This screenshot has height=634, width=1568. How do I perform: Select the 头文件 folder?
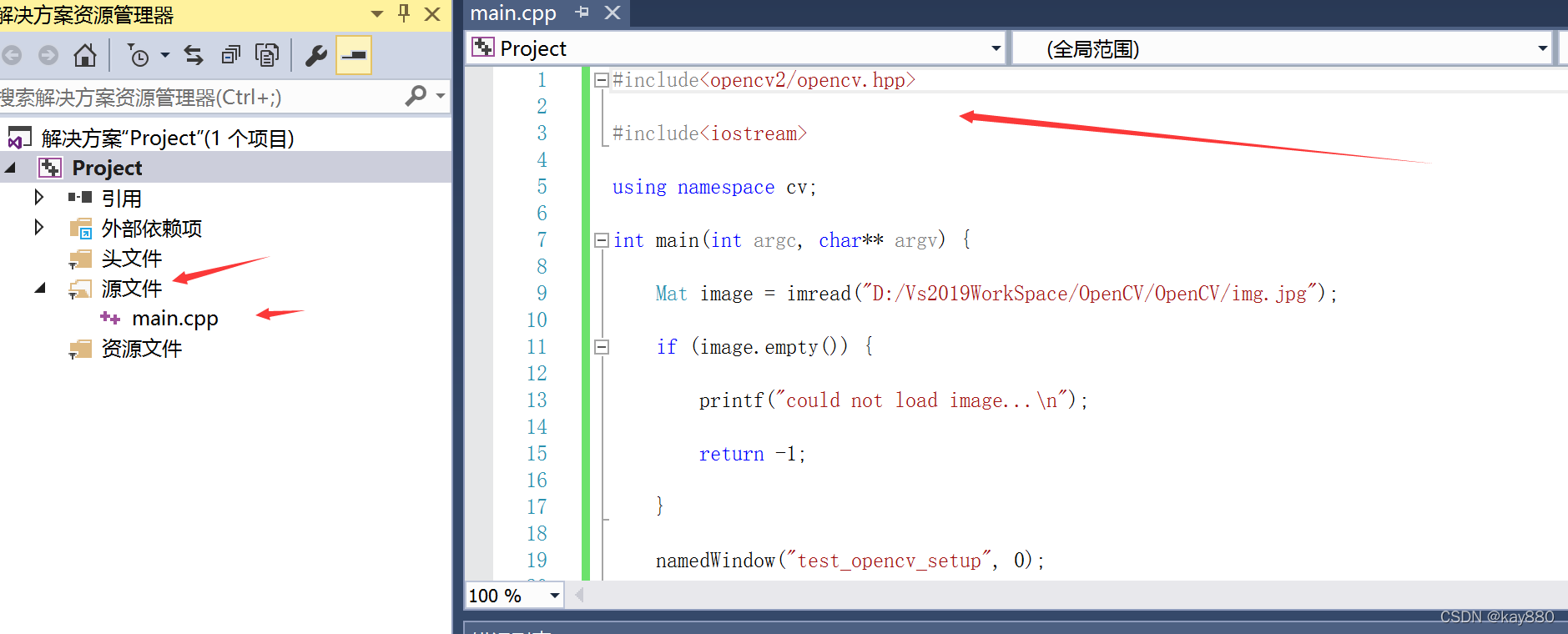pos(131,259)
